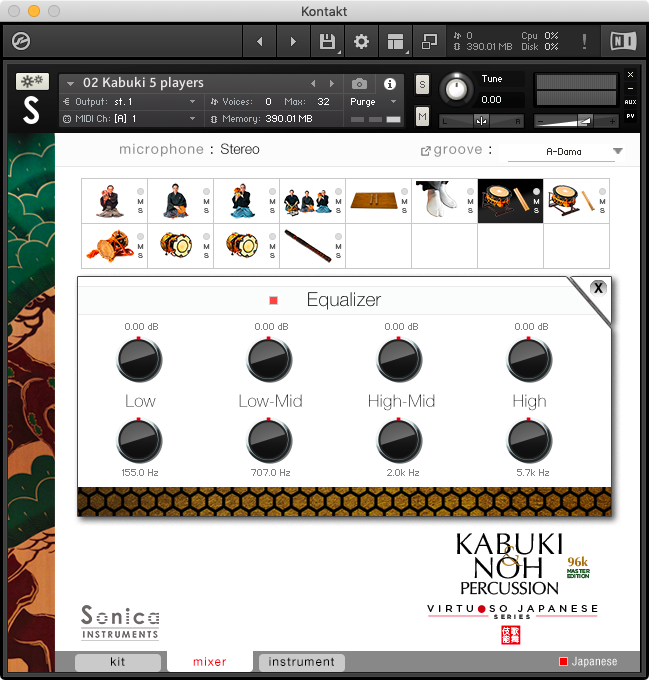This screenshot has width=649, height=680.
Task: Solo the instrument with header S button
Action: [422, 85]
